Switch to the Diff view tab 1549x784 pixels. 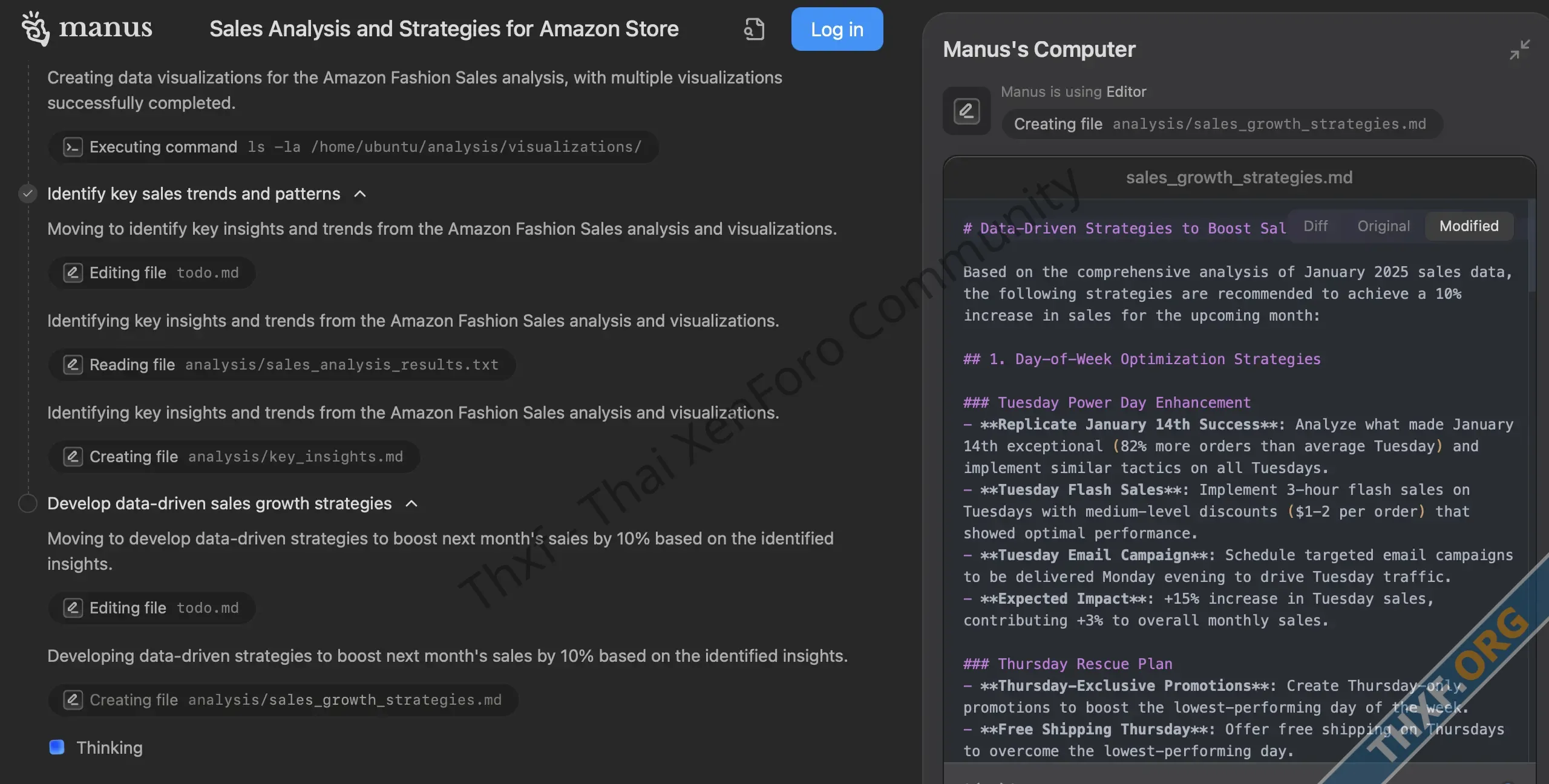coord(1315,226)
